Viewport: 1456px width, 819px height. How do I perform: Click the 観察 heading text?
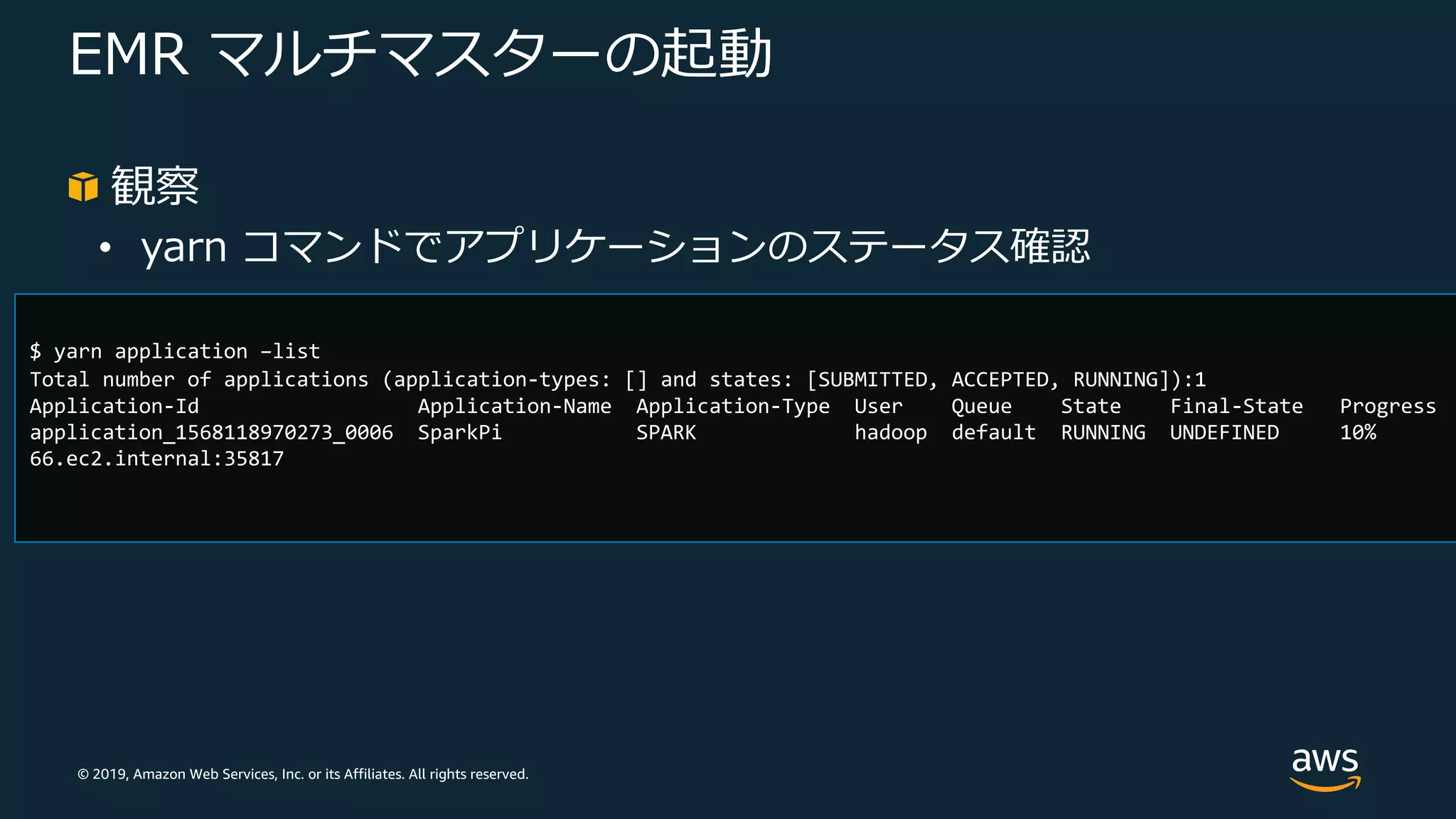pos(155,186)
